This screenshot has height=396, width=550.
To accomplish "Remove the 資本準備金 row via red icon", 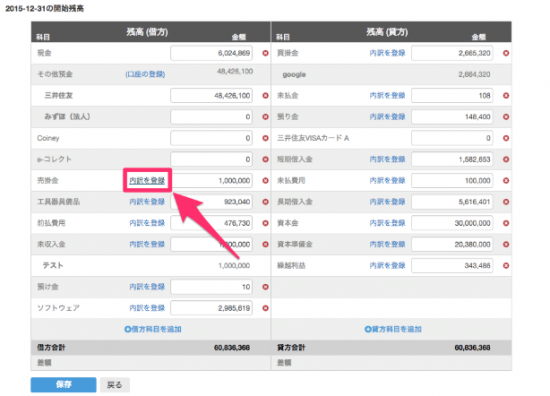I will pos(506,244).
